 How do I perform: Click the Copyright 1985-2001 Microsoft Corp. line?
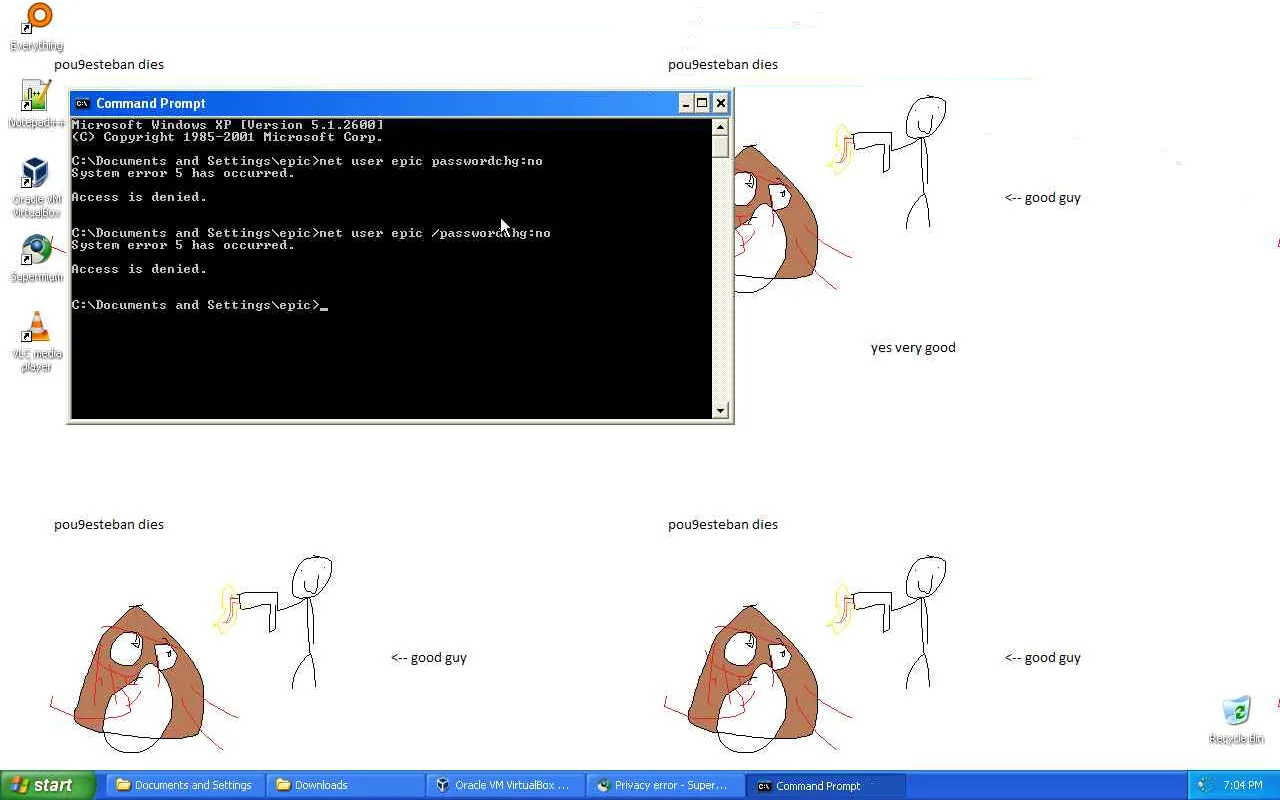pyautogui.click(x=228, y=137)
